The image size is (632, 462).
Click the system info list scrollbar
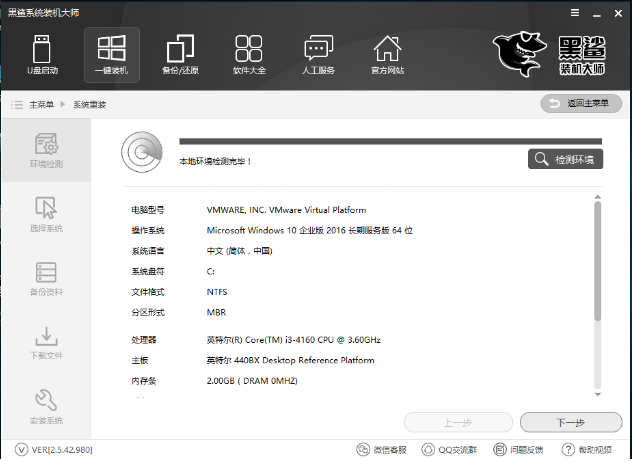(x=598, y=262)
